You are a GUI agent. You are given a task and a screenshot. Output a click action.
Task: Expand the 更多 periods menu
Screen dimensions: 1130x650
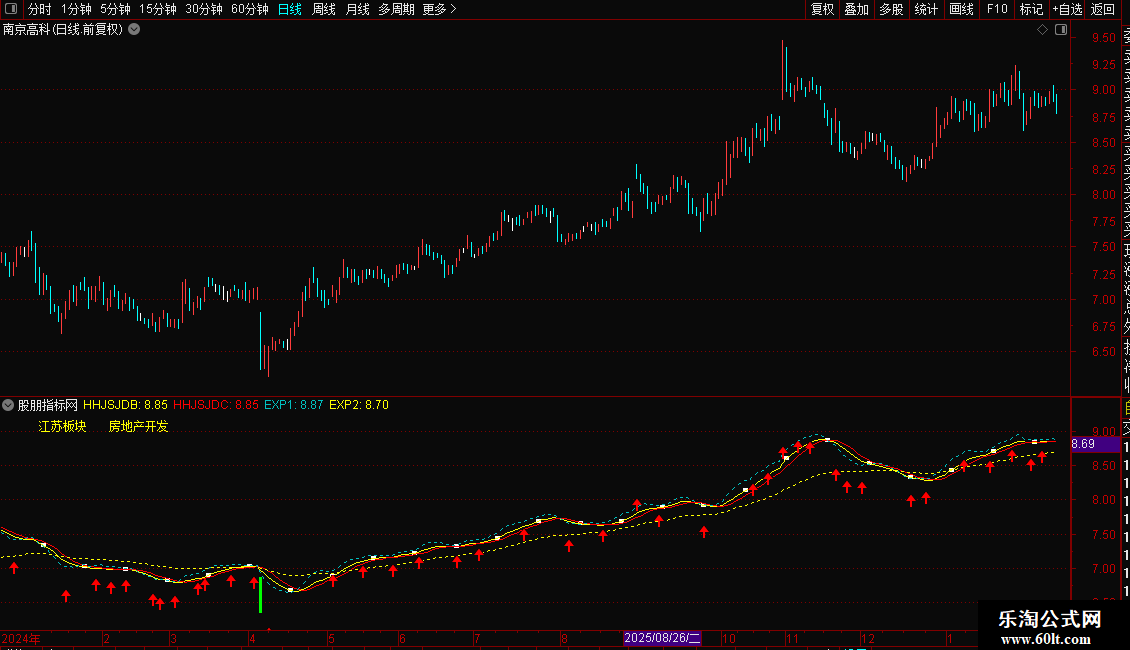point(440,9)
